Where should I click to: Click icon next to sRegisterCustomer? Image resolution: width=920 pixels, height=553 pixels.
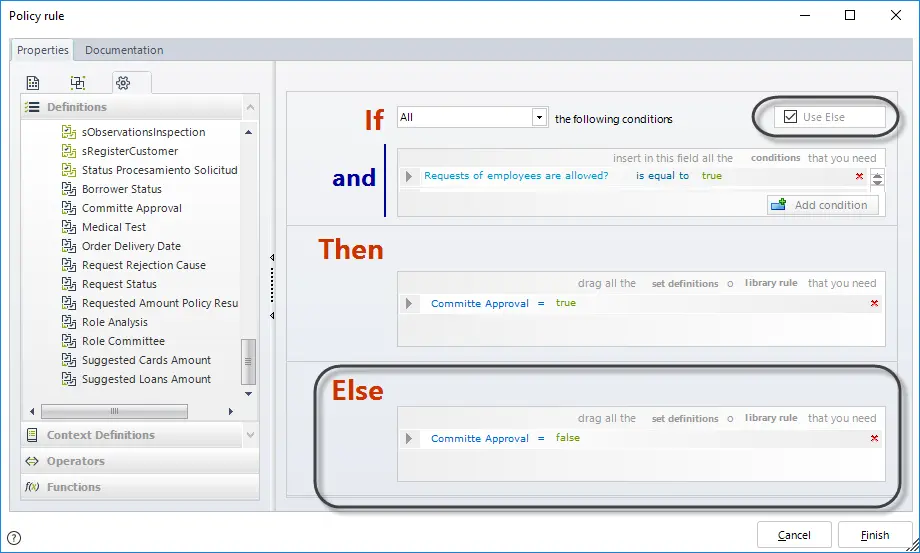pos(69,151)
